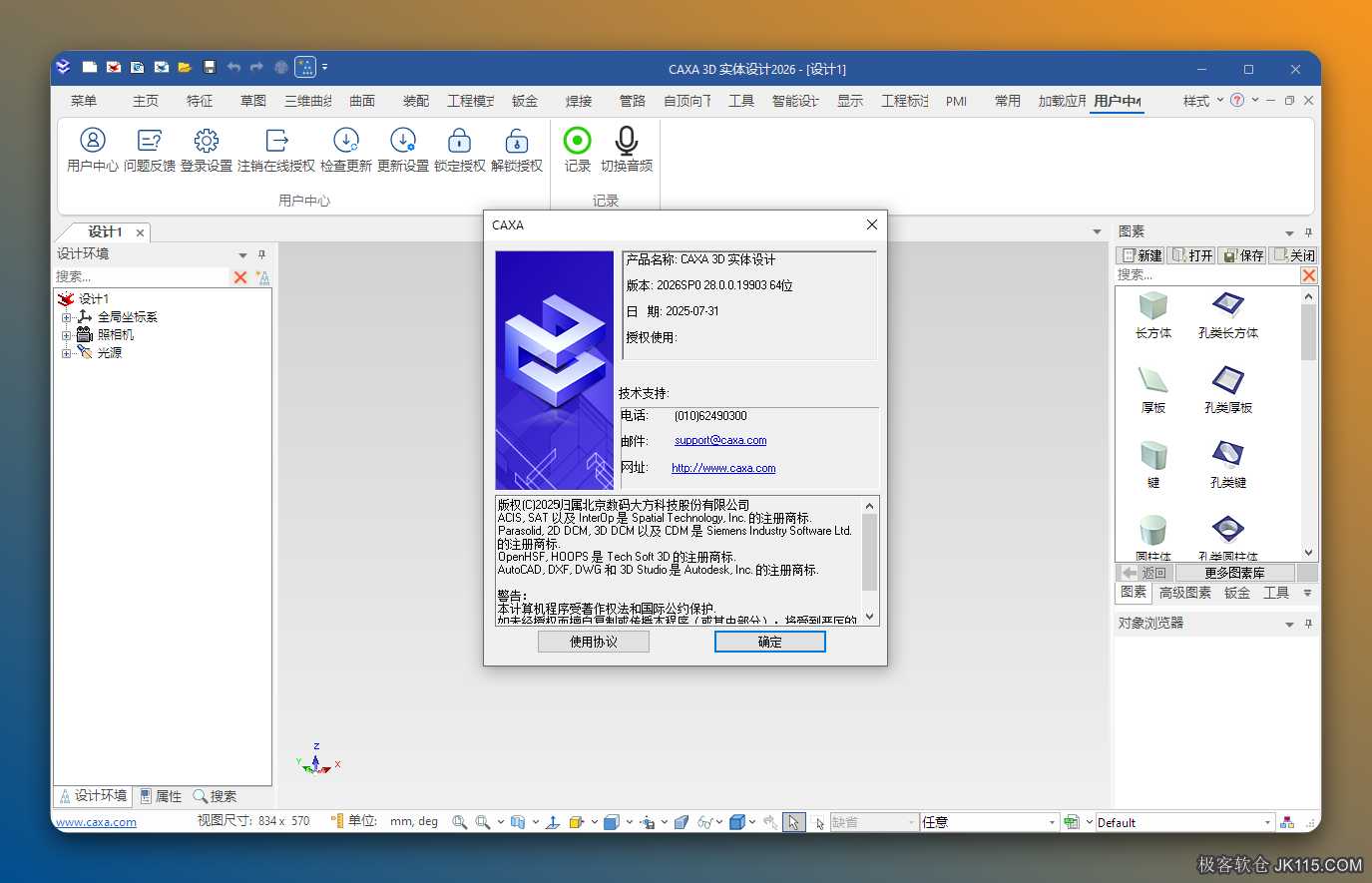Click 保存 in the 图素 panel
This screenshot has width=1372, height=883.
(x=1242, y=255)
